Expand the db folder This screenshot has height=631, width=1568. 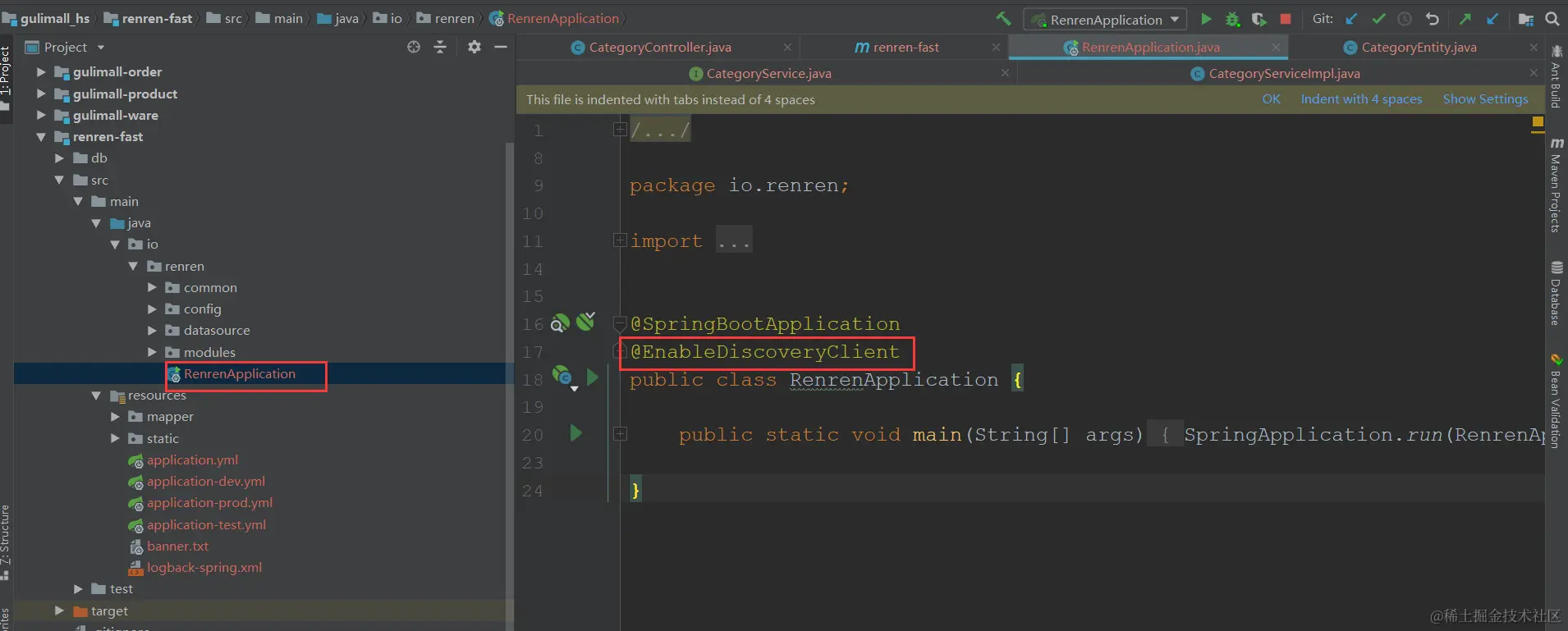click(x=59, y=158)
